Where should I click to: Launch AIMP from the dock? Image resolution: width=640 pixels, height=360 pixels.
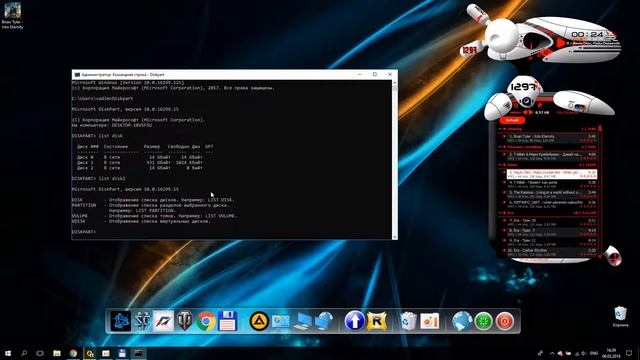259,321
